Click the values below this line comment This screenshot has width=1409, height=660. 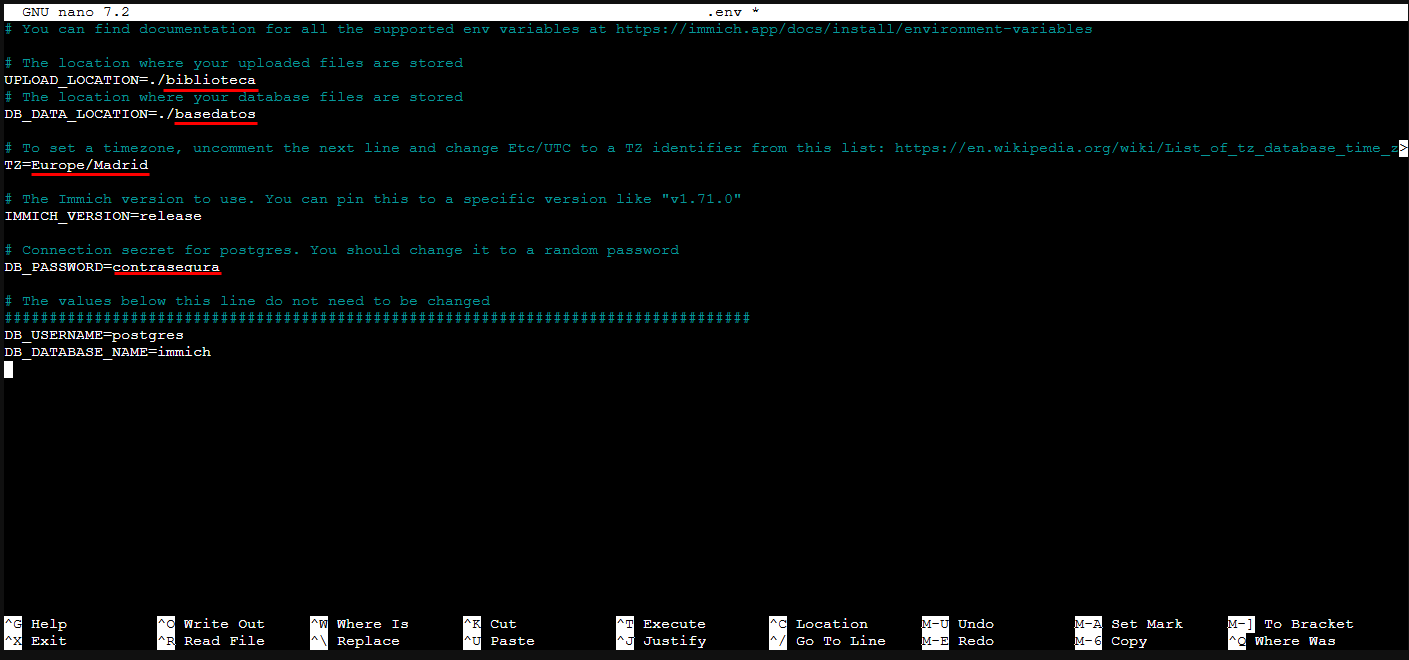(247, 301)
